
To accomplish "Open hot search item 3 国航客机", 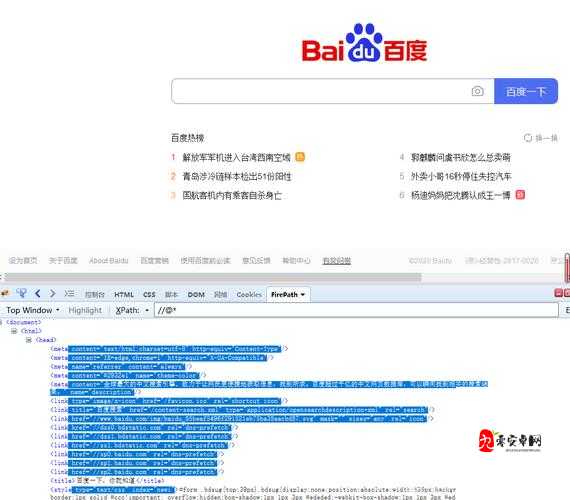I will tap(232, 195).
